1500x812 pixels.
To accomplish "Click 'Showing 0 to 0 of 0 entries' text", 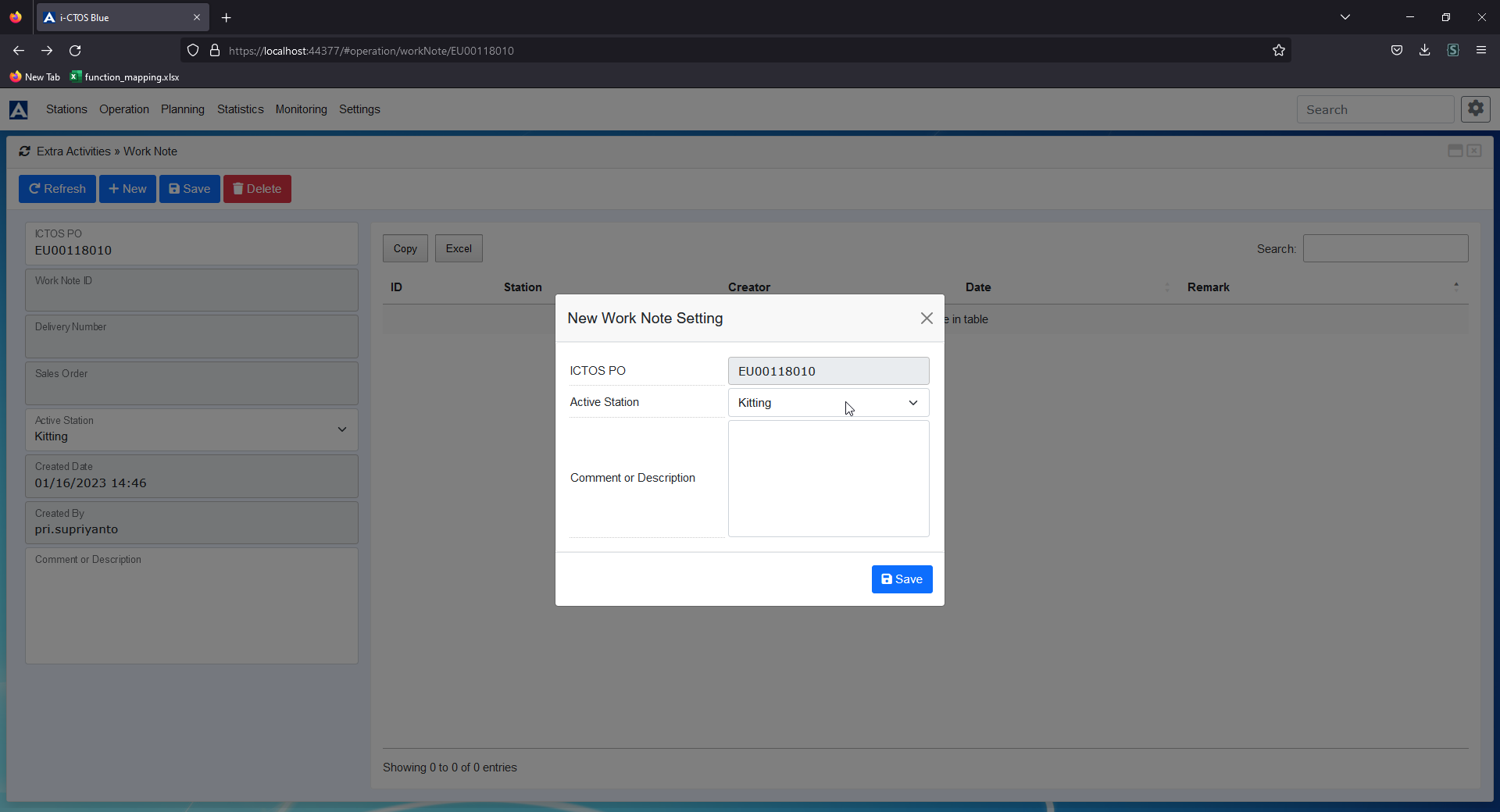I will [450, 767].
